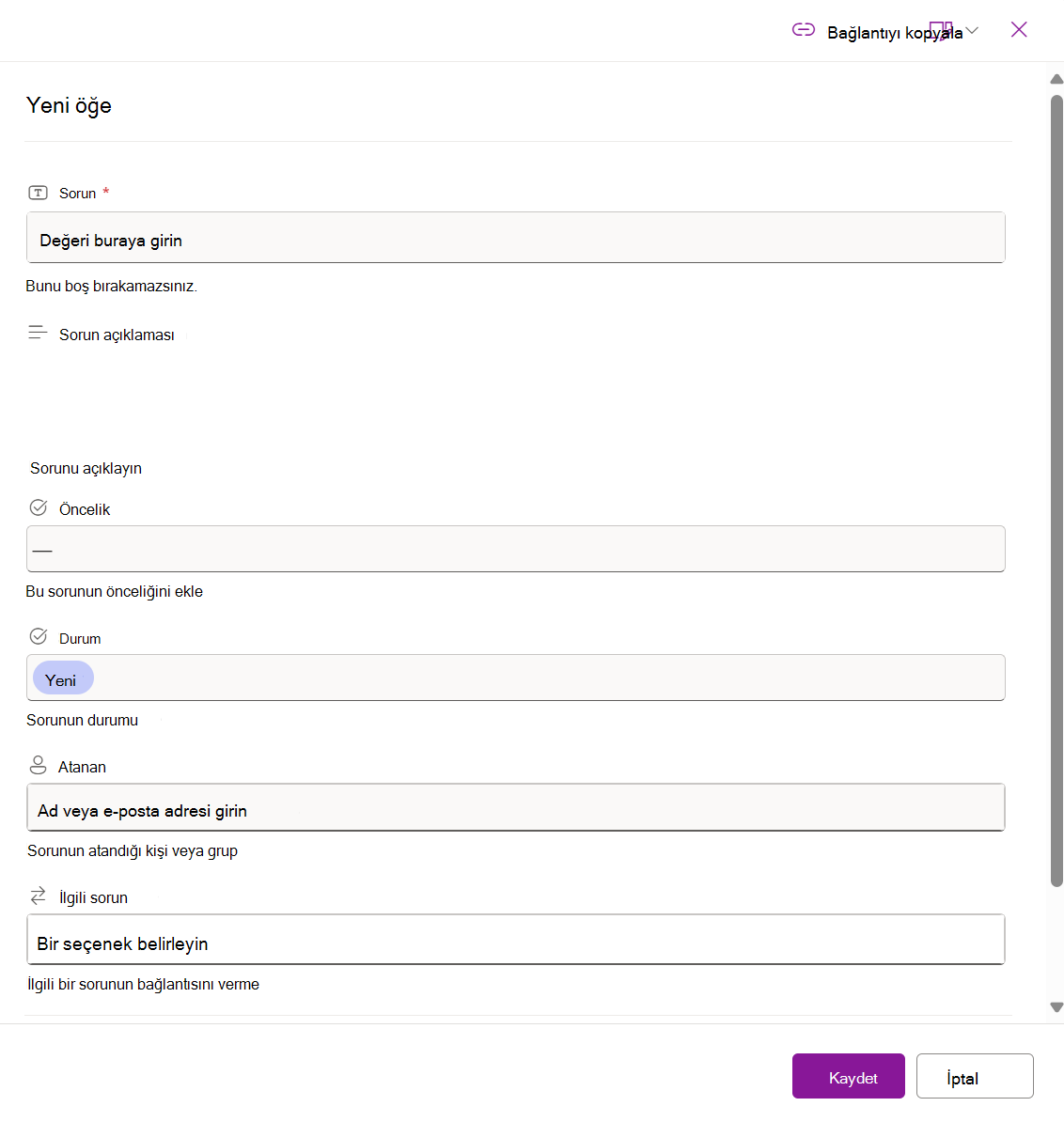Click the Sorun text field icon
The width and height of the screenshot is (1064, 1122).
tap(38, 193)
